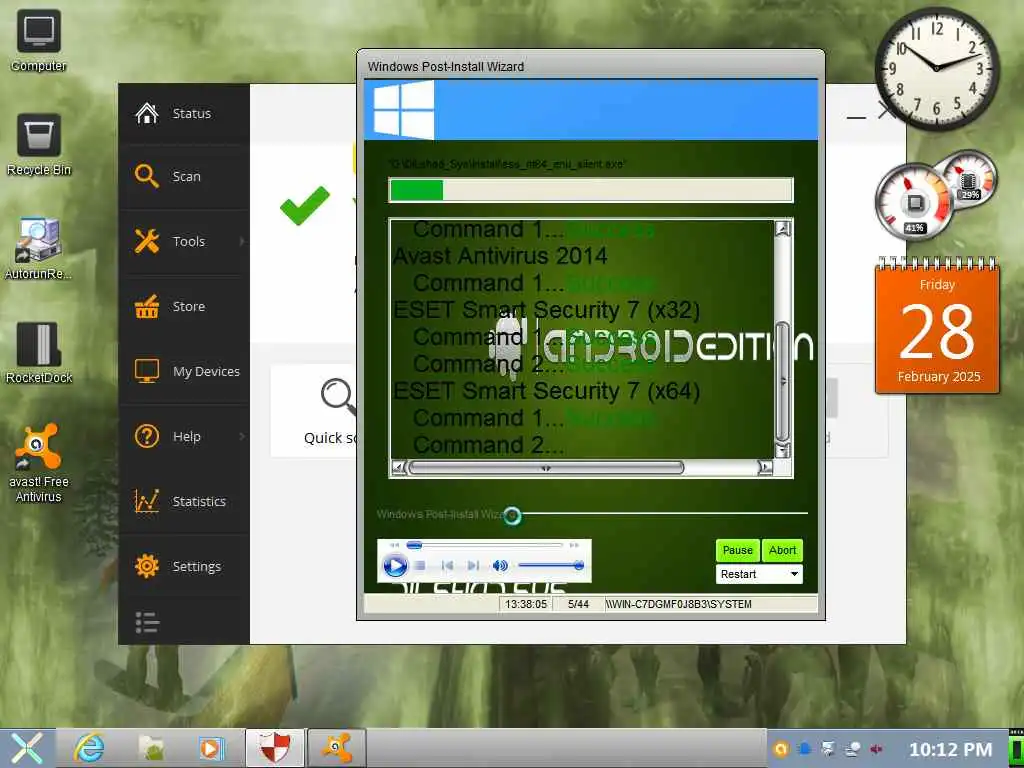The width and height of the screenshot is (1024, 768).
Task: Select the 'Avast Antivirus 2014' log entry
Action: pyautogui.click(x=500, y=256)
